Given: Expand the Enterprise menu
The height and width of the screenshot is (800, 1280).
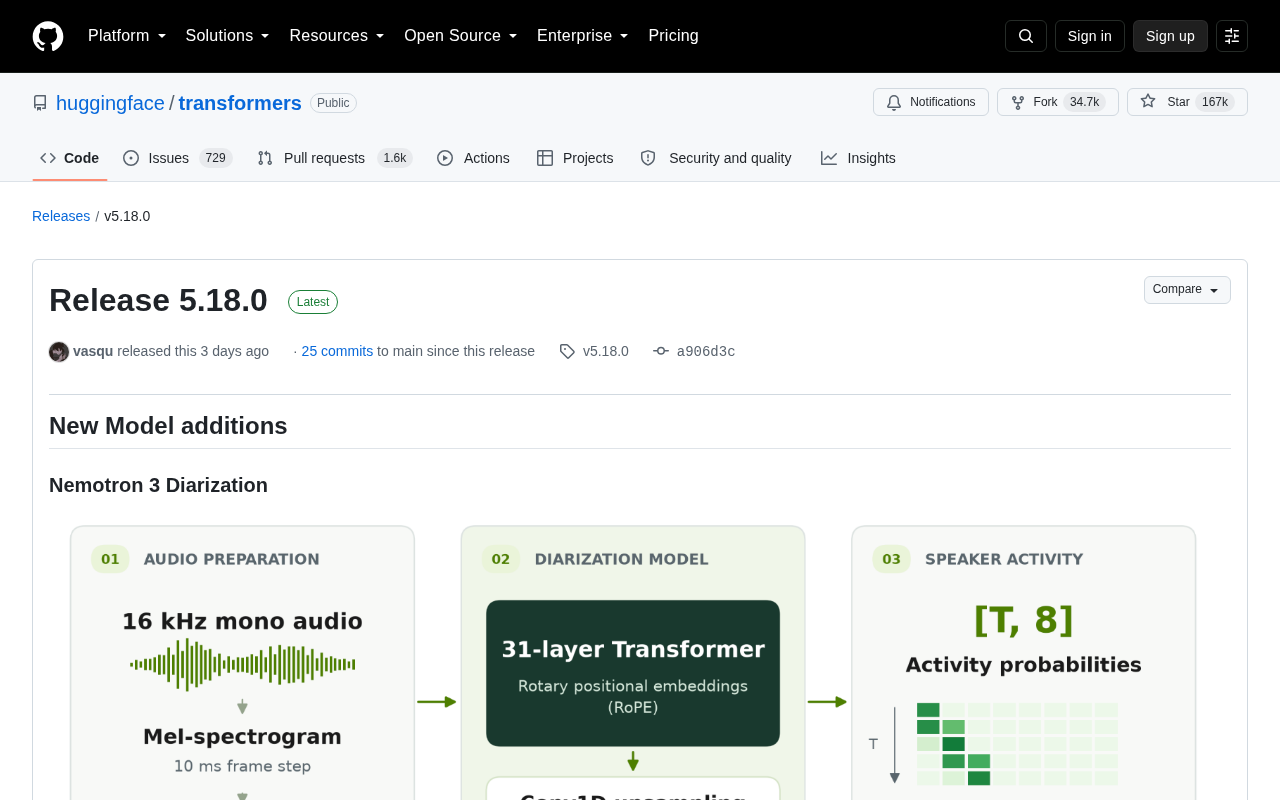Looking at the screenshot, I should point(583,36).
